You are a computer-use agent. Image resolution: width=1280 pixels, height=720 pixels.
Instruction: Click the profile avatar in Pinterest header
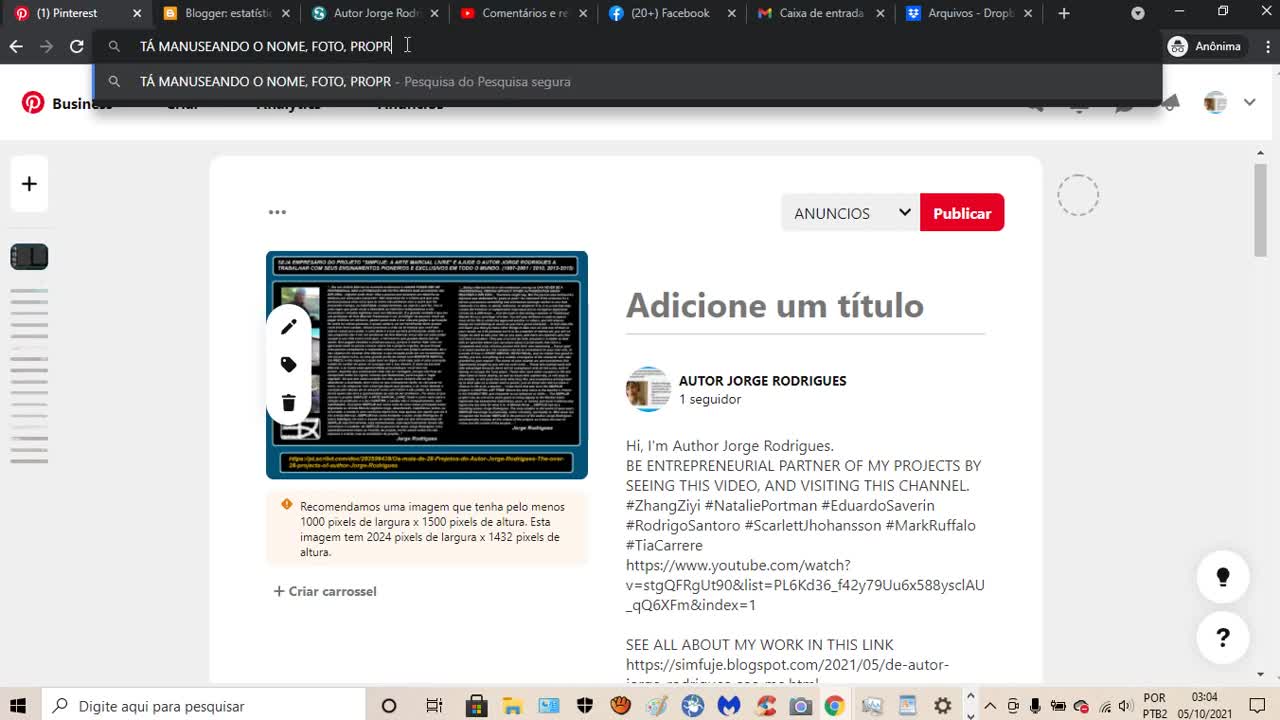pyautogui.click(x=1215, y=103)
